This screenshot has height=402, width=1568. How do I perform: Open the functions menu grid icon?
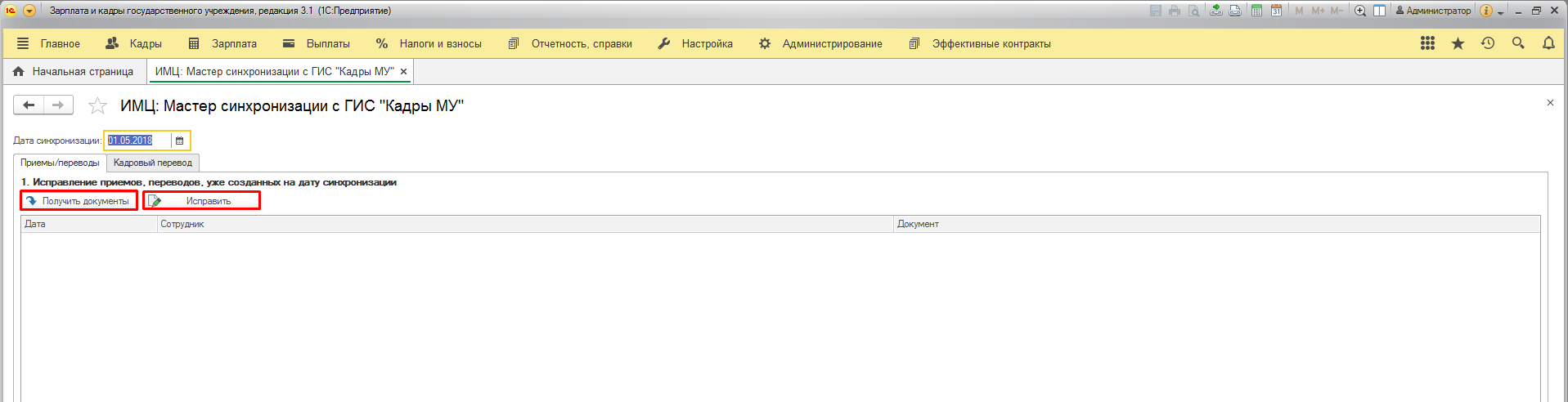click(1427, 43)
